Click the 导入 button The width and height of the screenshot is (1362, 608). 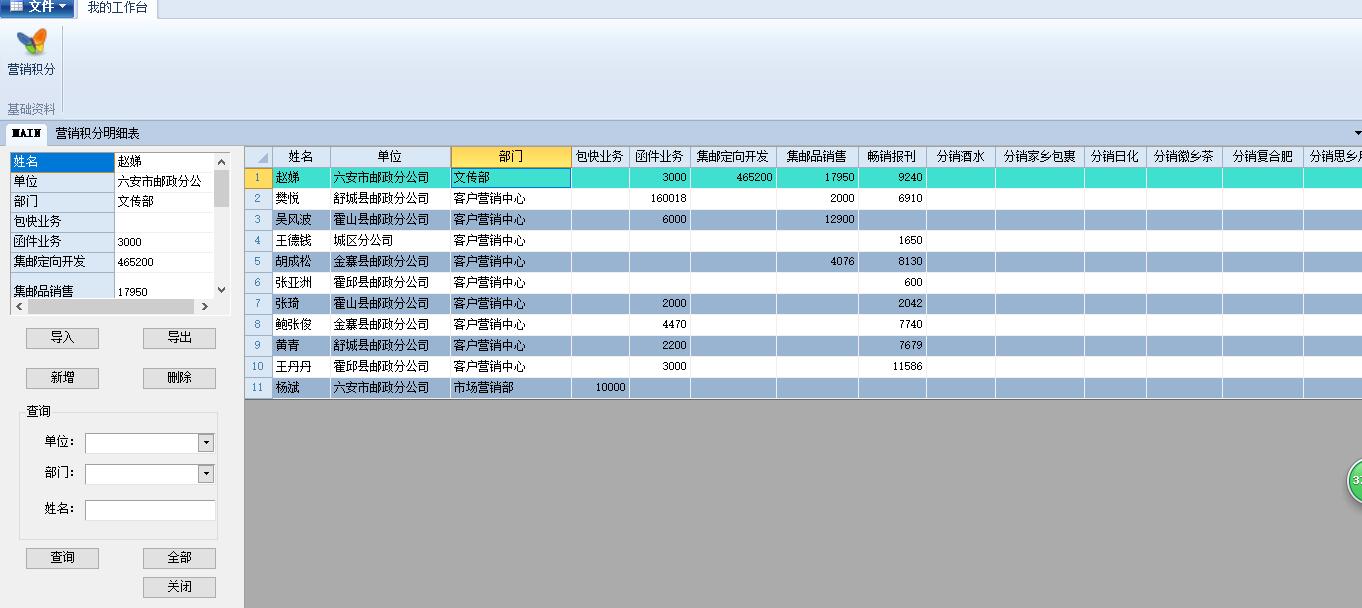pyautogui.click(x=62, y=338)
